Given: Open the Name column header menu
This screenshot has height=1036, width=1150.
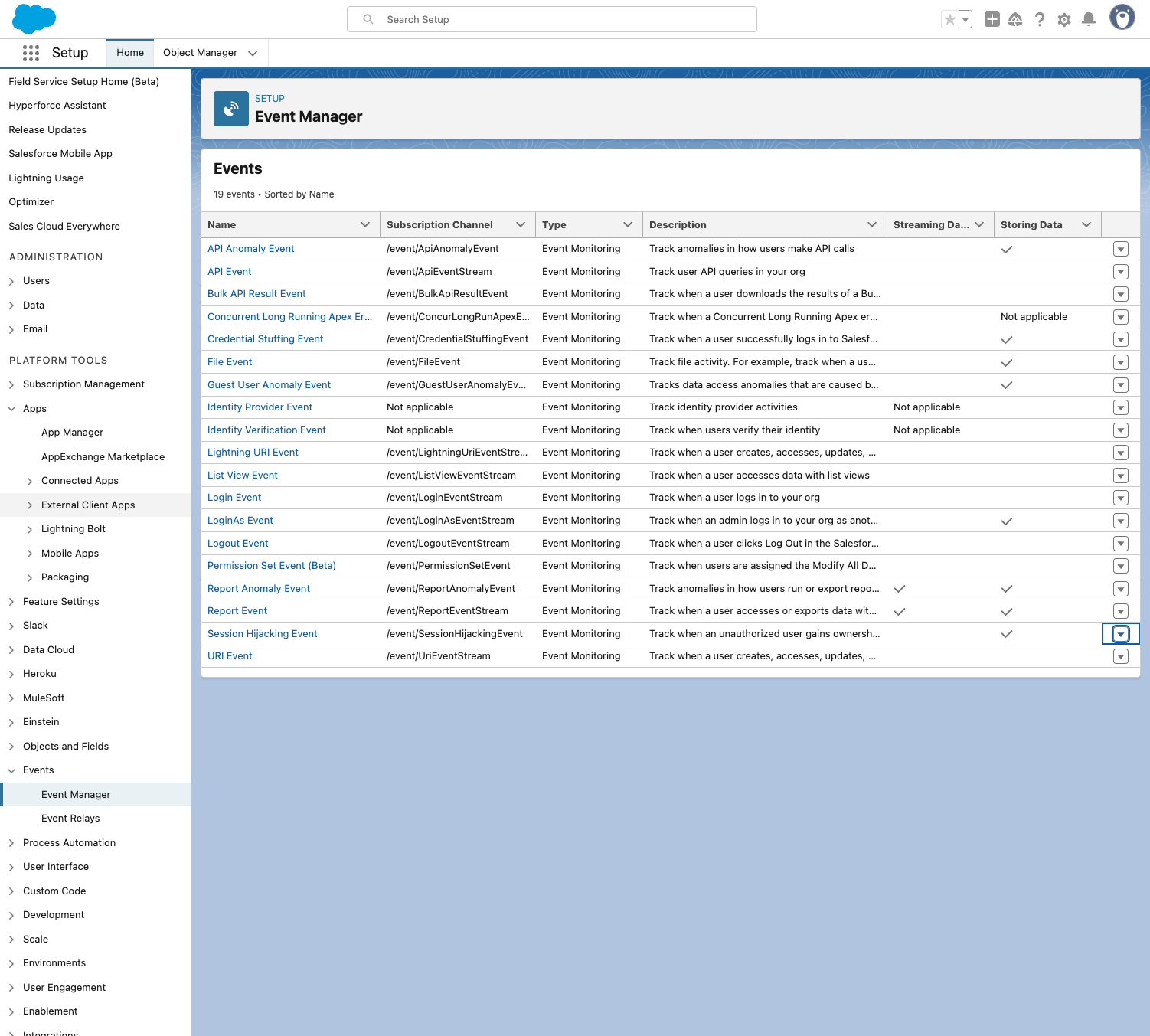Looking at the screenshot, I should pyautogui.click(x=365, y=224).
